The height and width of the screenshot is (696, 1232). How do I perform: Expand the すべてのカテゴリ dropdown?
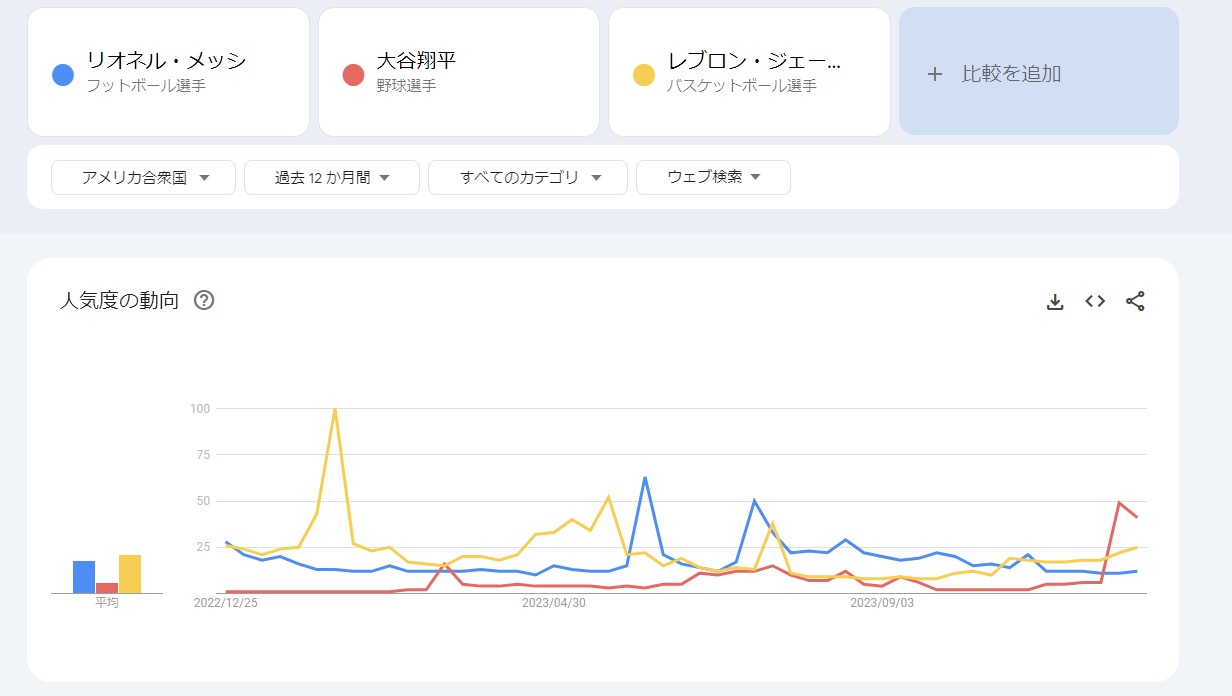528,177
